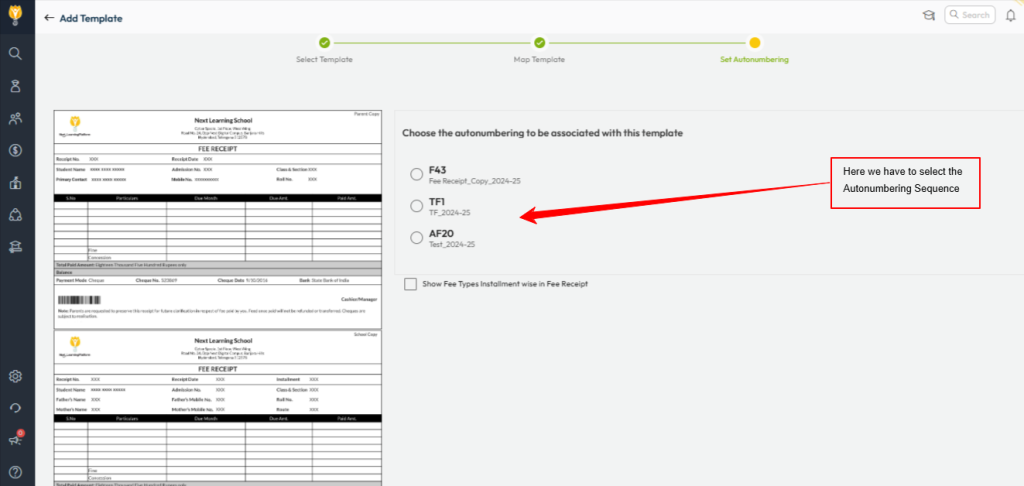This screenshot has width=1024, height=486.
Task: Open the dollar sign fees icon in sidebar
Action: [15, 151]
